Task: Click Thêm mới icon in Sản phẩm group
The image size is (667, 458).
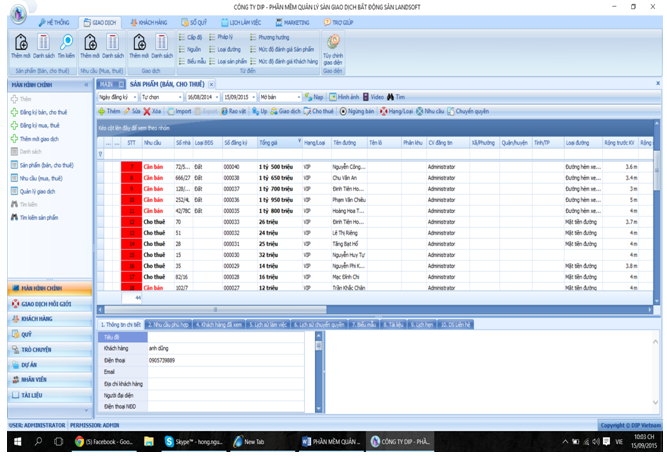Action: pos(21,43)
